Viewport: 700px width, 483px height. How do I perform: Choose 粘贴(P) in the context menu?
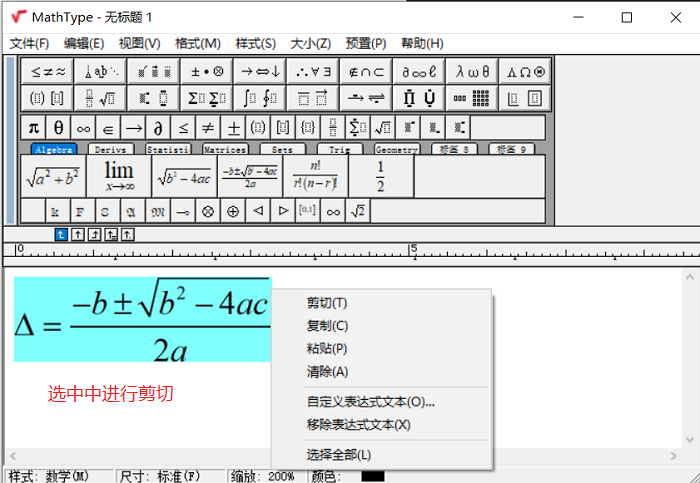(x=382, y=349)
